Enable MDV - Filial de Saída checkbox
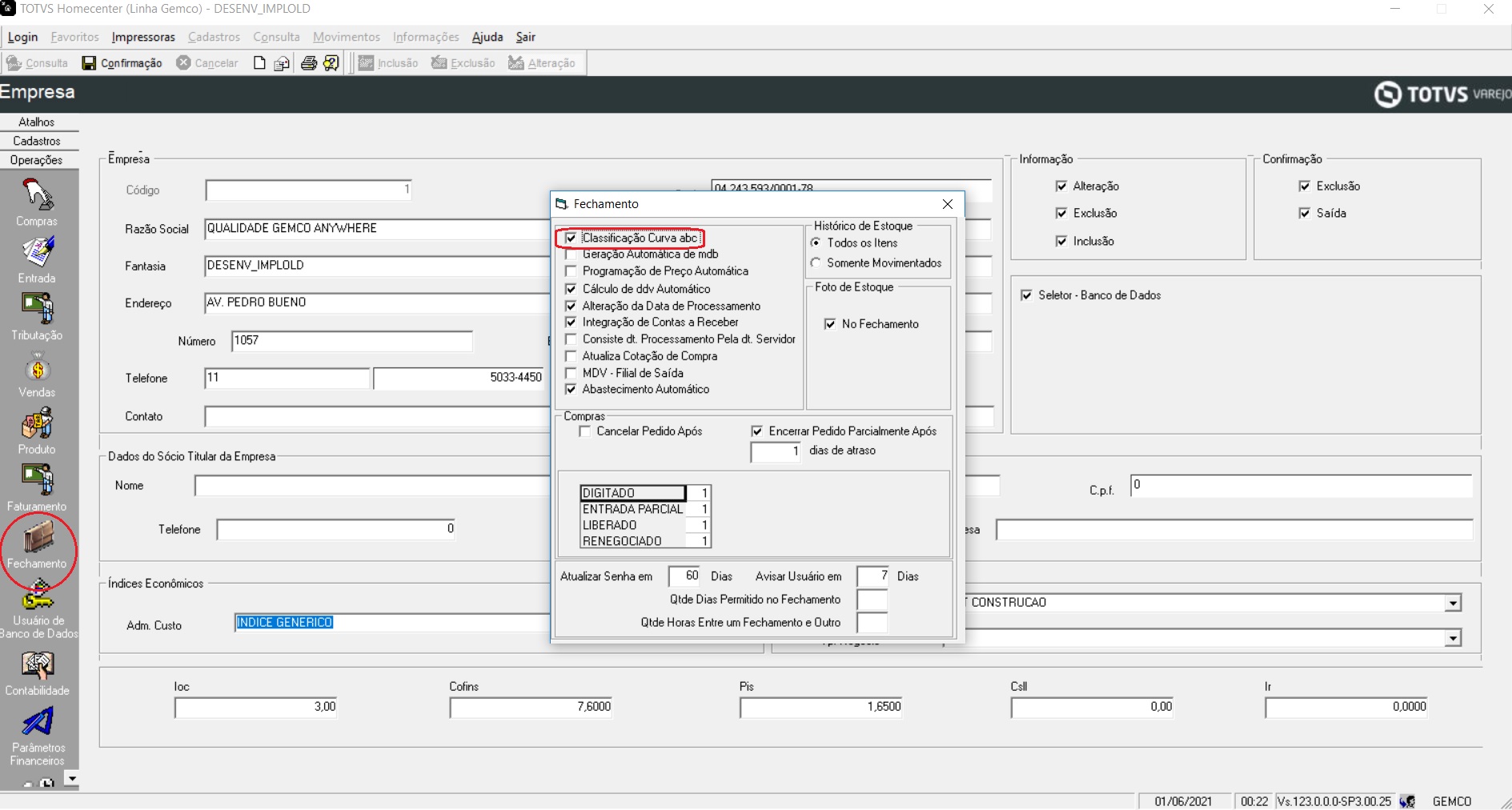The height and width of the screenshot is (810, 1512). pyautogui.click(x=571, y=373)
